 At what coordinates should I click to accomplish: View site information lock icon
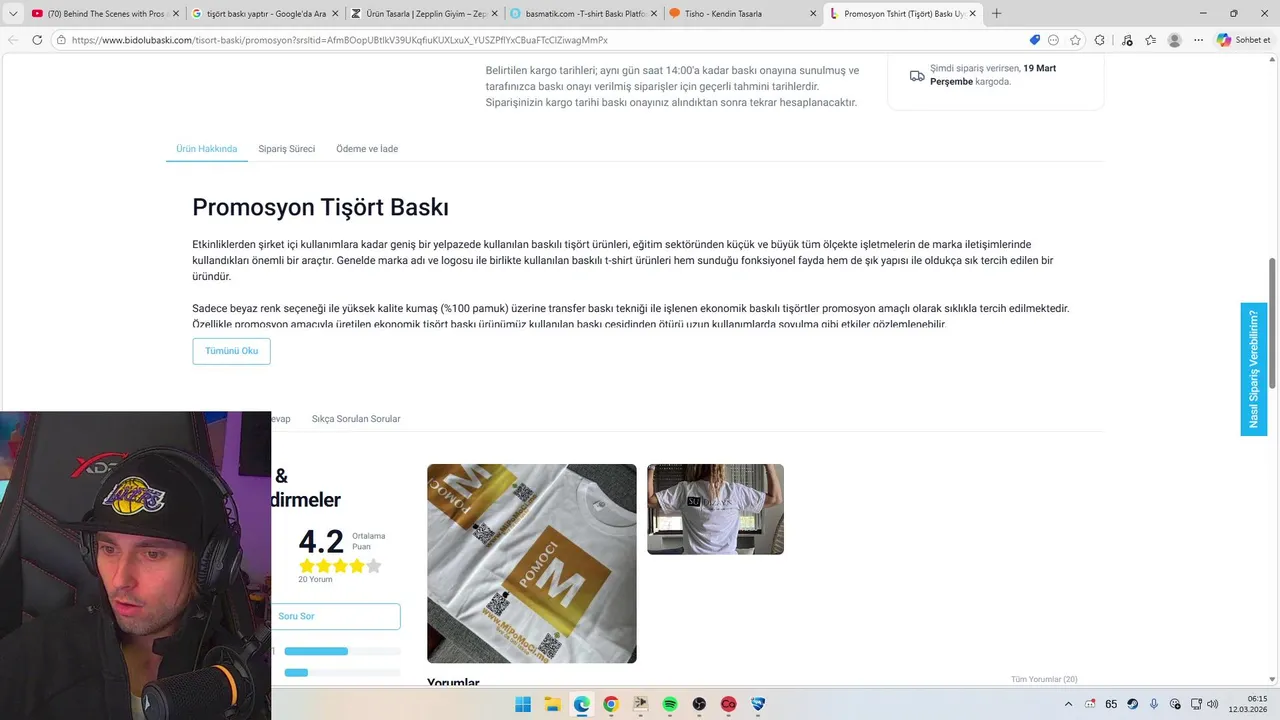tap(61, 40)
